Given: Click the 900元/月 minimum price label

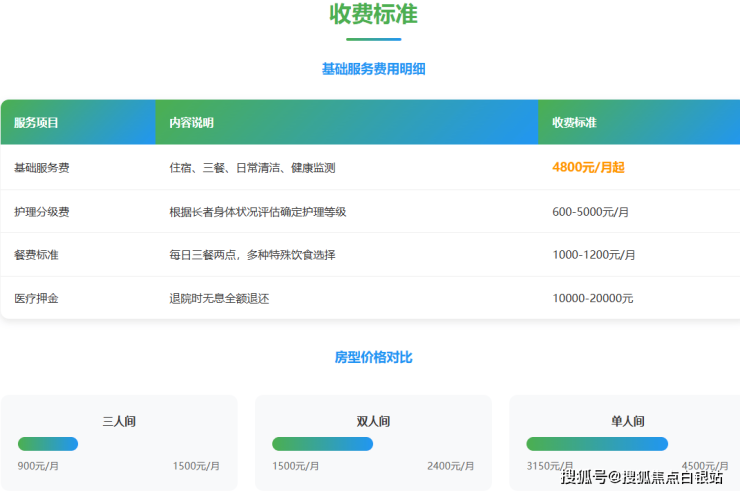Looking at the screenshot, I should coord(39,466).
